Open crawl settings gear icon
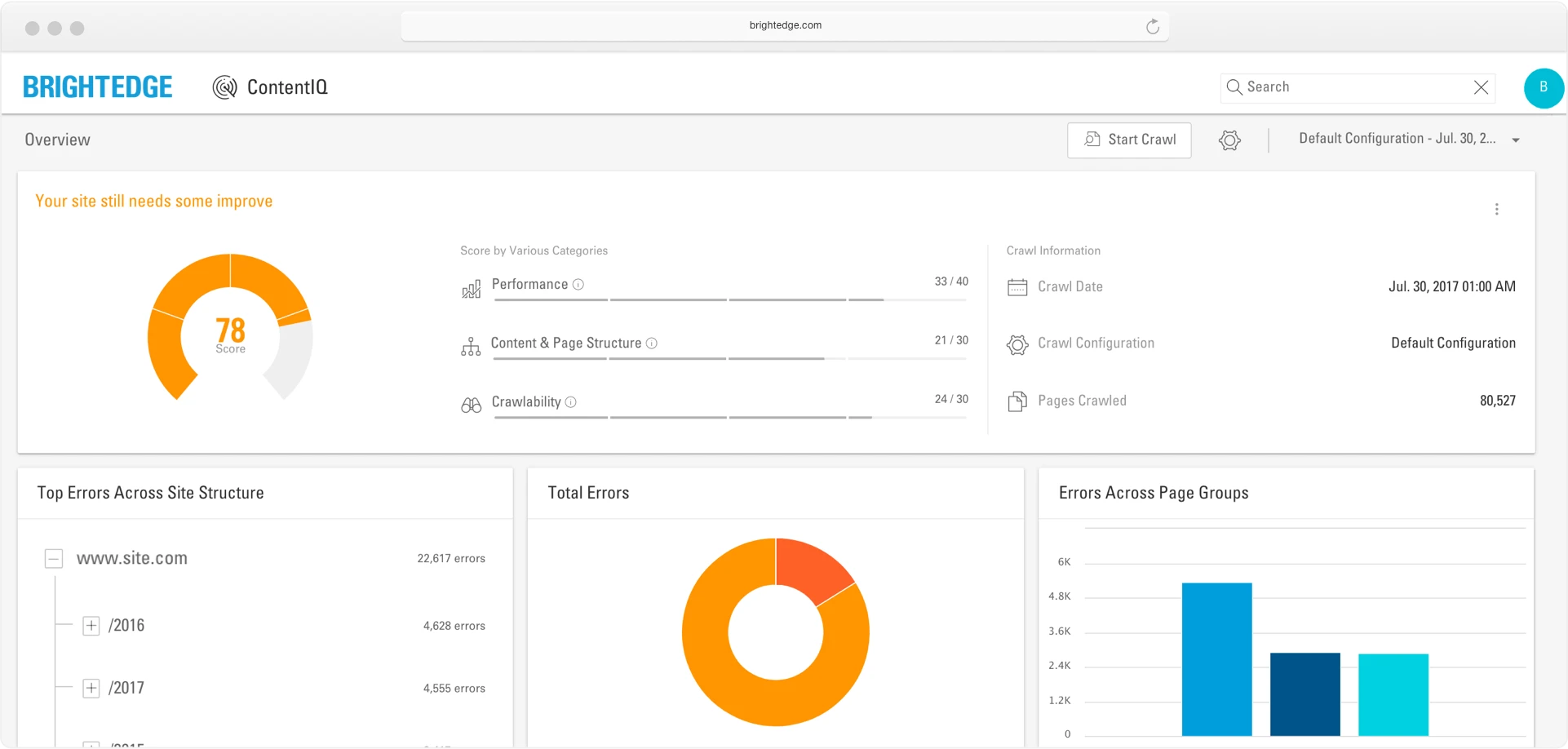1568x749 pixels. (1229, 140)
